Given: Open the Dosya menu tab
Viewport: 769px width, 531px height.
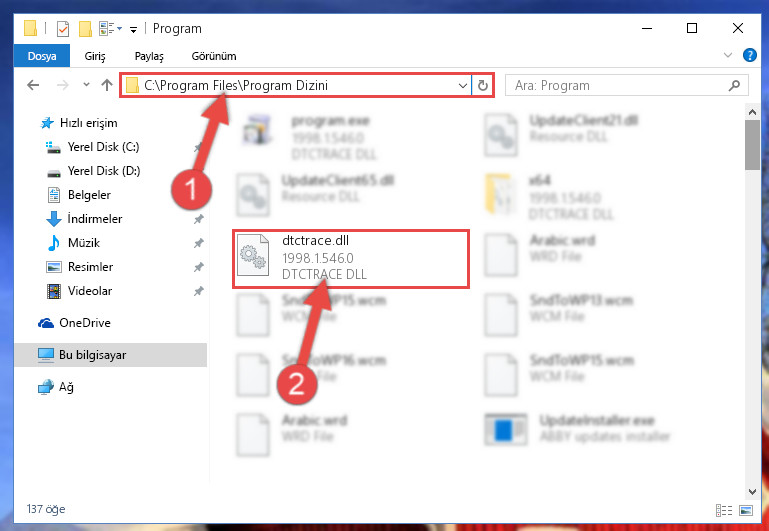Looking at the screenshot, I should point(42,56).
